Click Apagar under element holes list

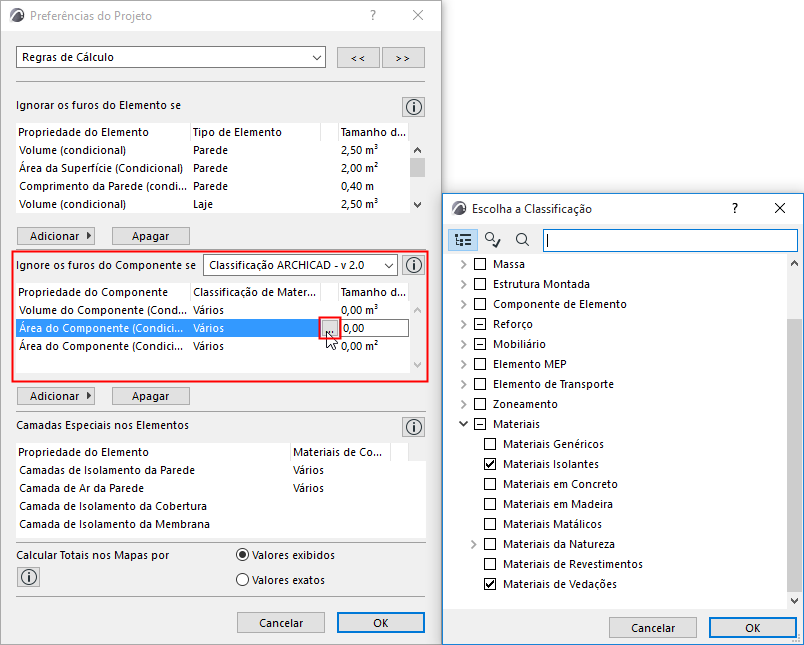point(151,236)
